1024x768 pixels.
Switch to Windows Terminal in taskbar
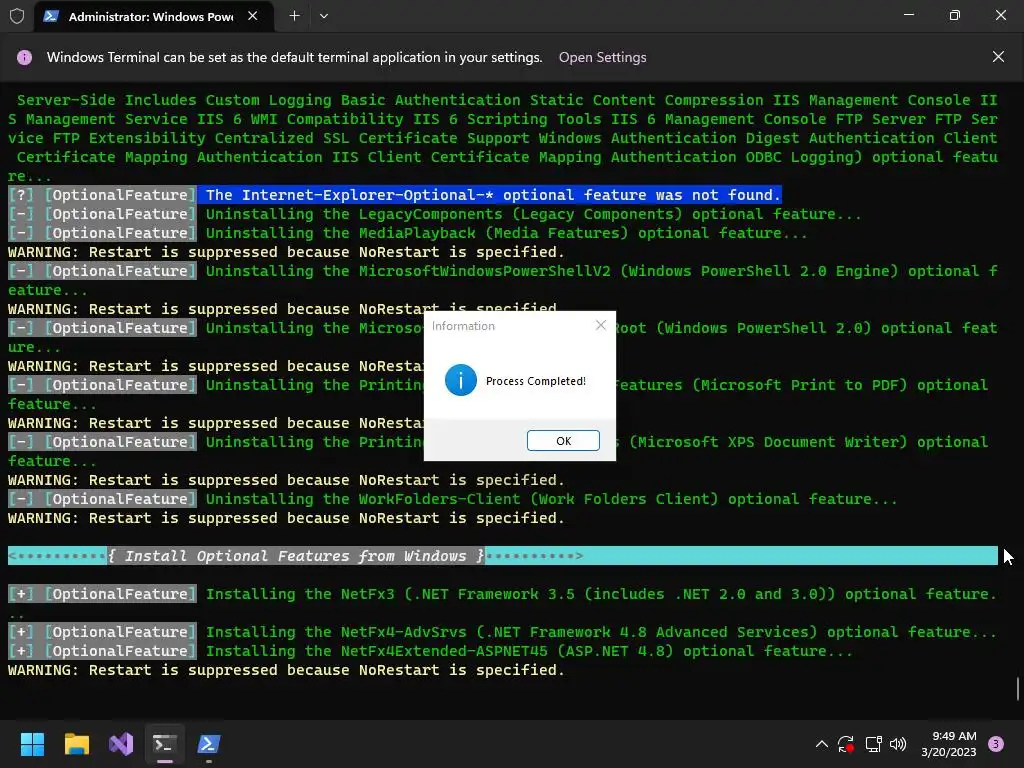point(165,744)
